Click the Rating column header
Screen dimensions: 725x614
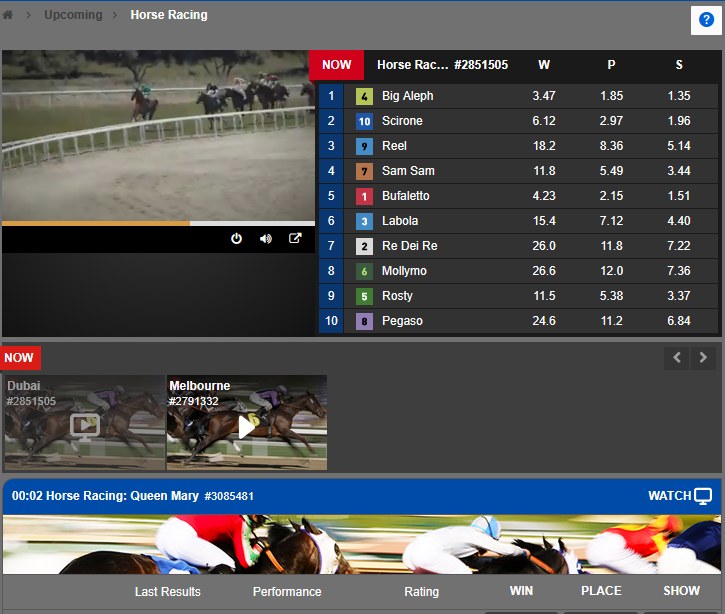point(421,591)
